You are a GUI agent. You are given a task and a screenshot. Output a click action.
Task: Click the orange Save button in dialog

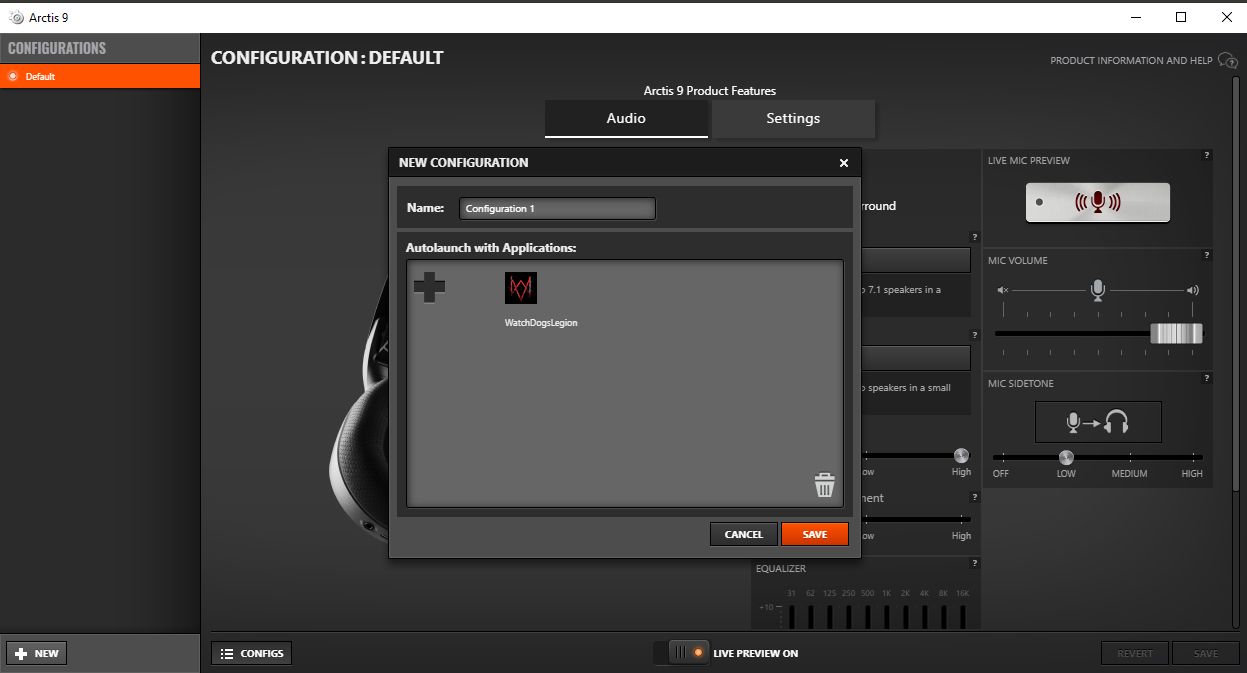[x=815, y=534]
